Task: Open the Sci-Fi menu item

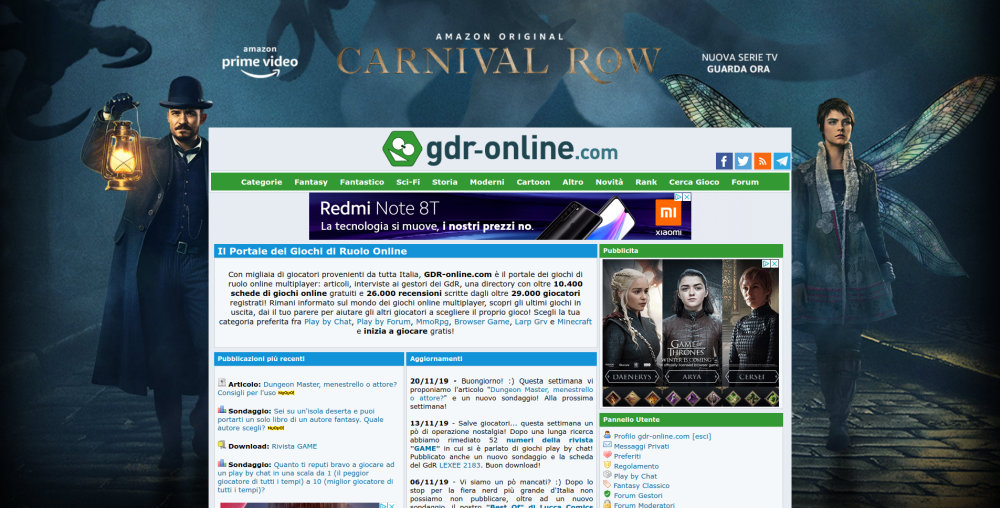Action: pos(408,182)
